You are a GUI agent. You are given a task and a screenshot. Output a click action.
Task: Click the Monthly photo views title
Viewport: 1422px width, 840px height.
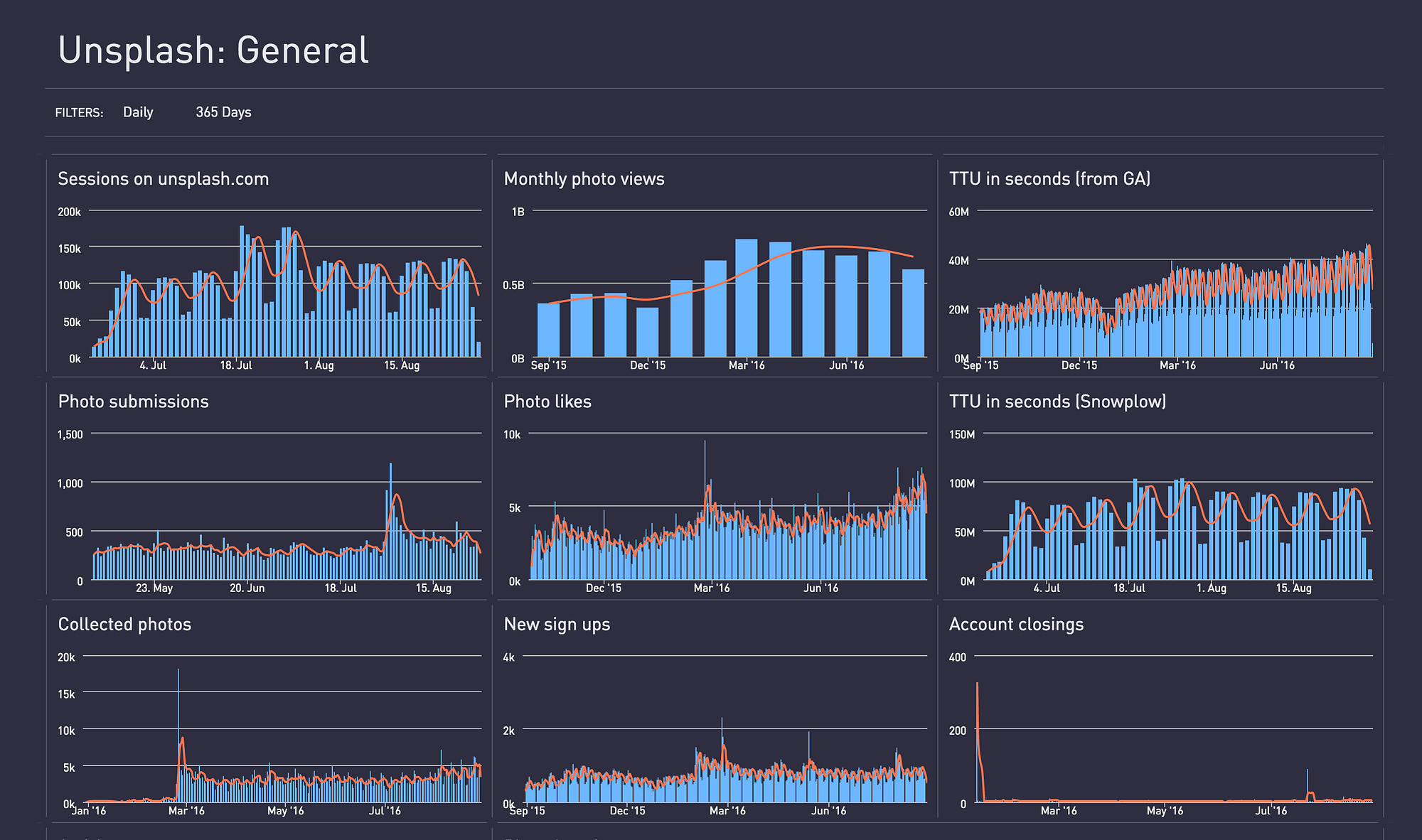[584, 179]
